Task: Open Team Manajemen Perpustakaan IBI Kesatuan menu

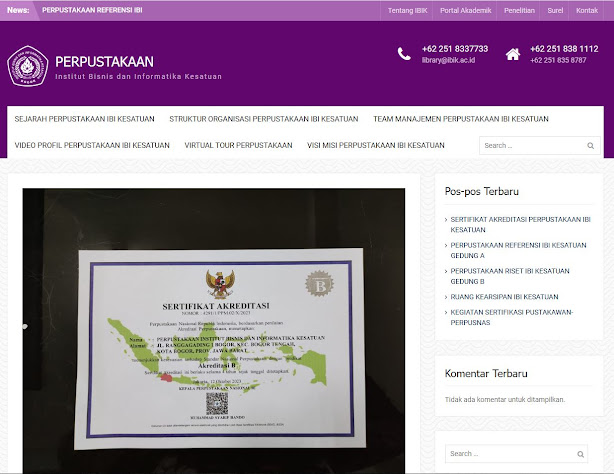Action: 460,119
